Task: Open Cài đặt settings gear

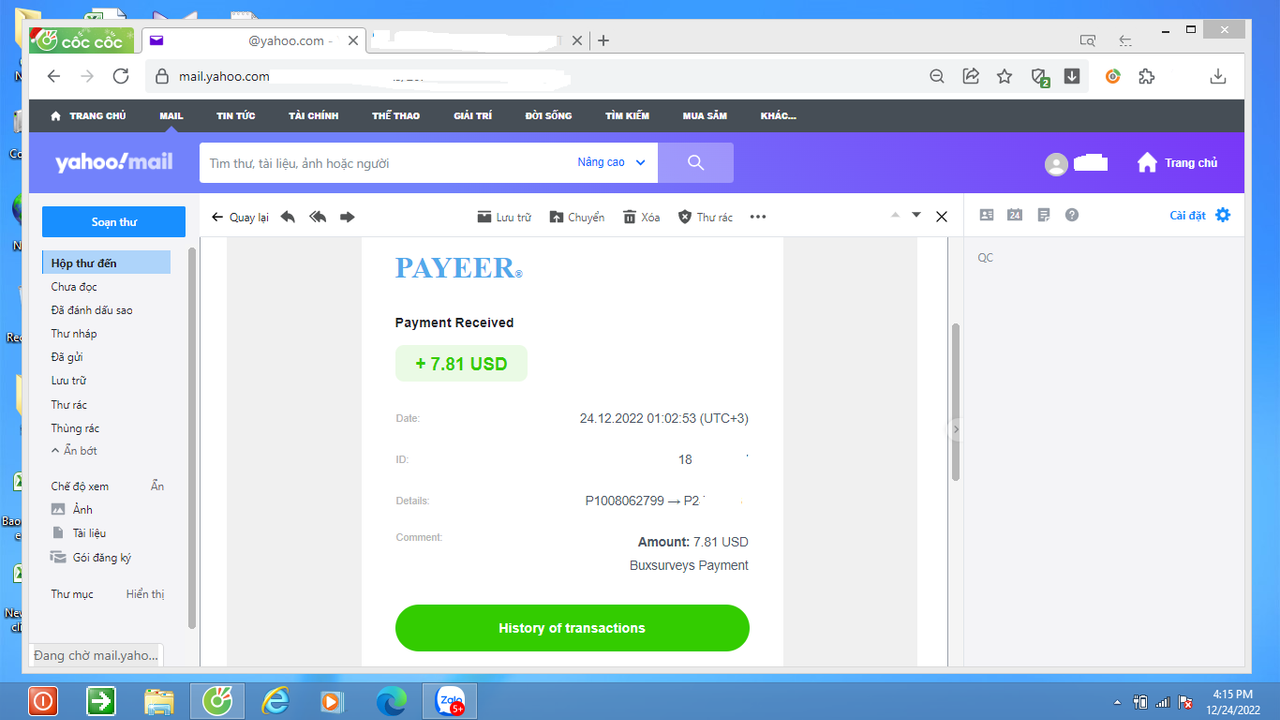Action: [x=1200, y=215]
